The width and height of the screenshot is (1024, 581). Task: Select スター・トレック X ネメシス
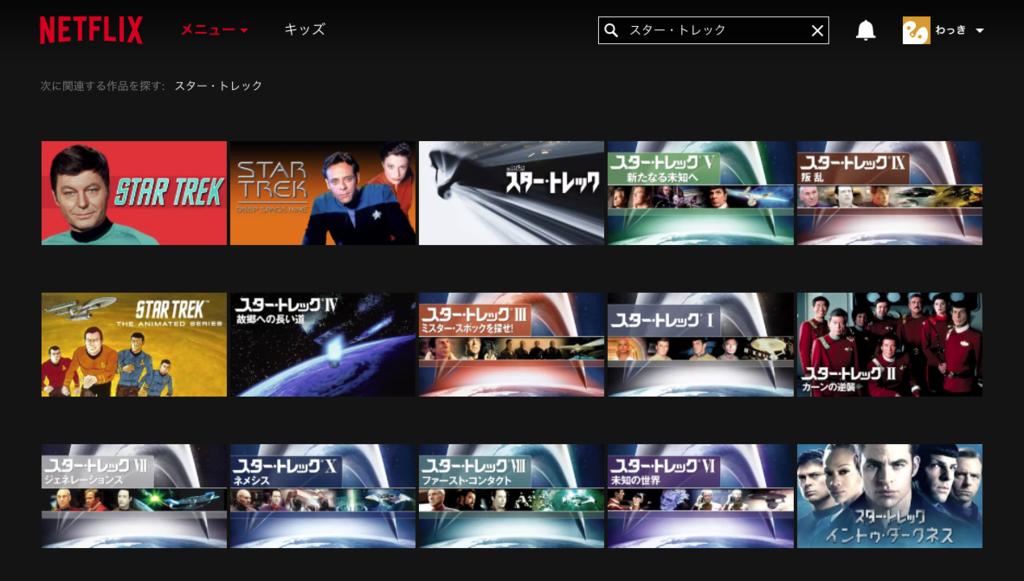tap(323, 496)
